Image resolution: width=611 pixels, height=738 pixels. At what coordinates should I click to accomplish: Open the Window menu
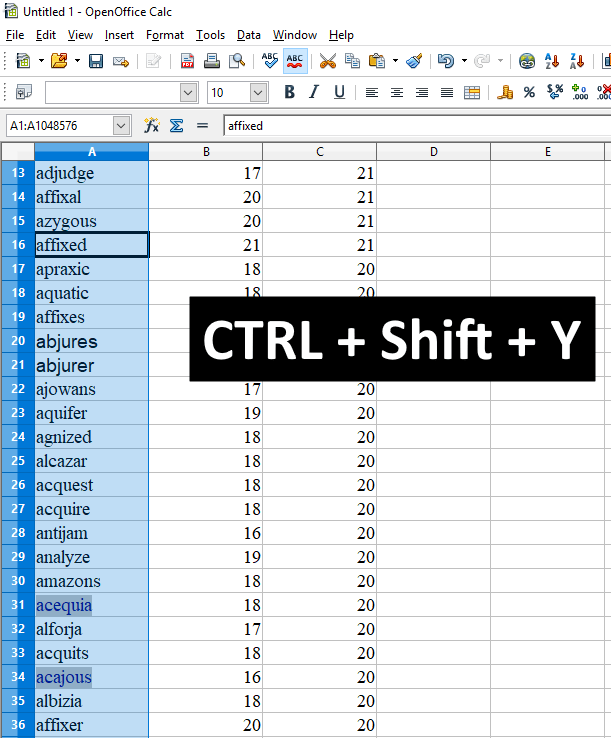click(x=295, y=35)
